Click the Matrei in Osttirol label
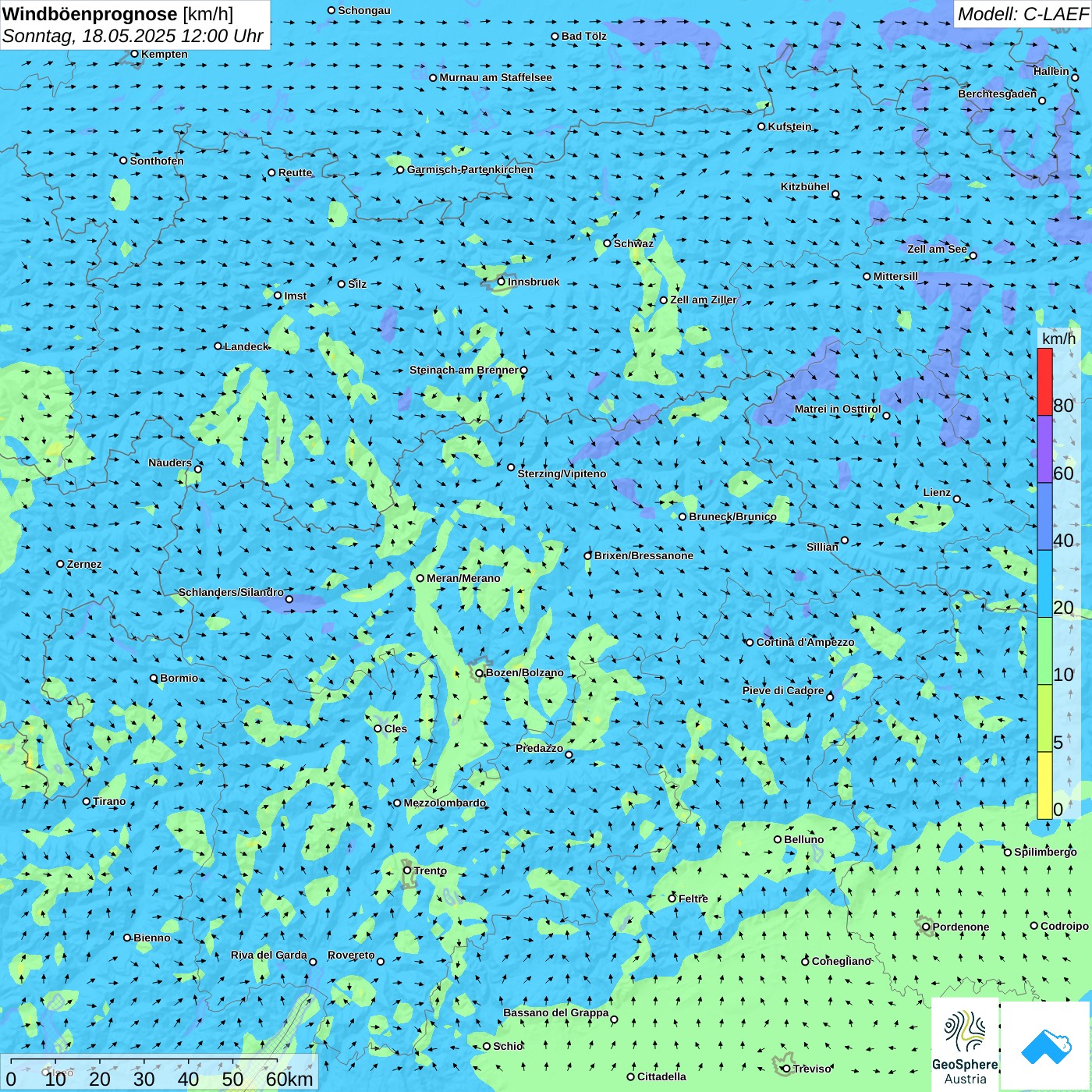This screenshot has height=1092, width=1092. [x=838, y=409]
